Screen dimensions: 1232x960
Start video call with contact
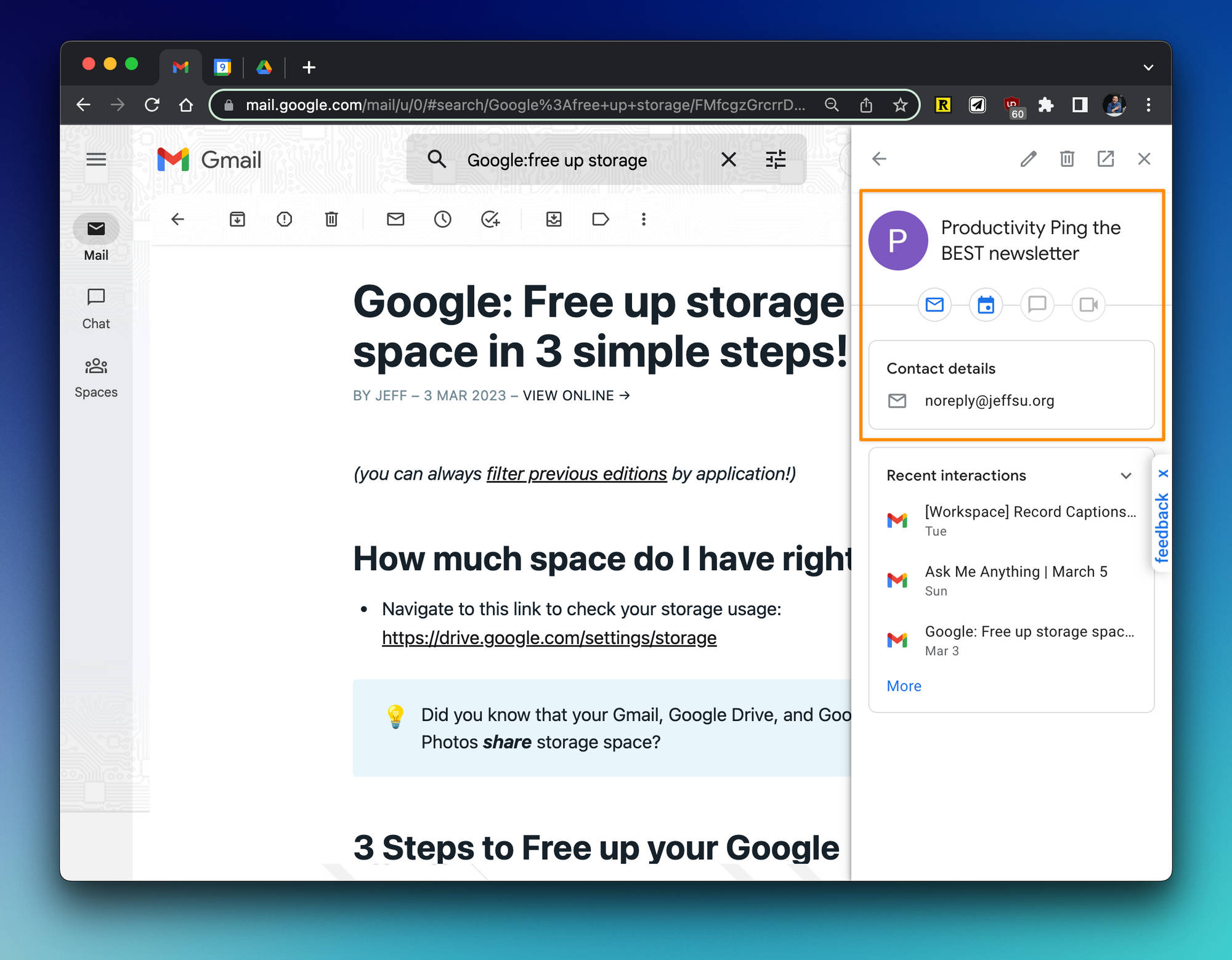[1088, 304]
